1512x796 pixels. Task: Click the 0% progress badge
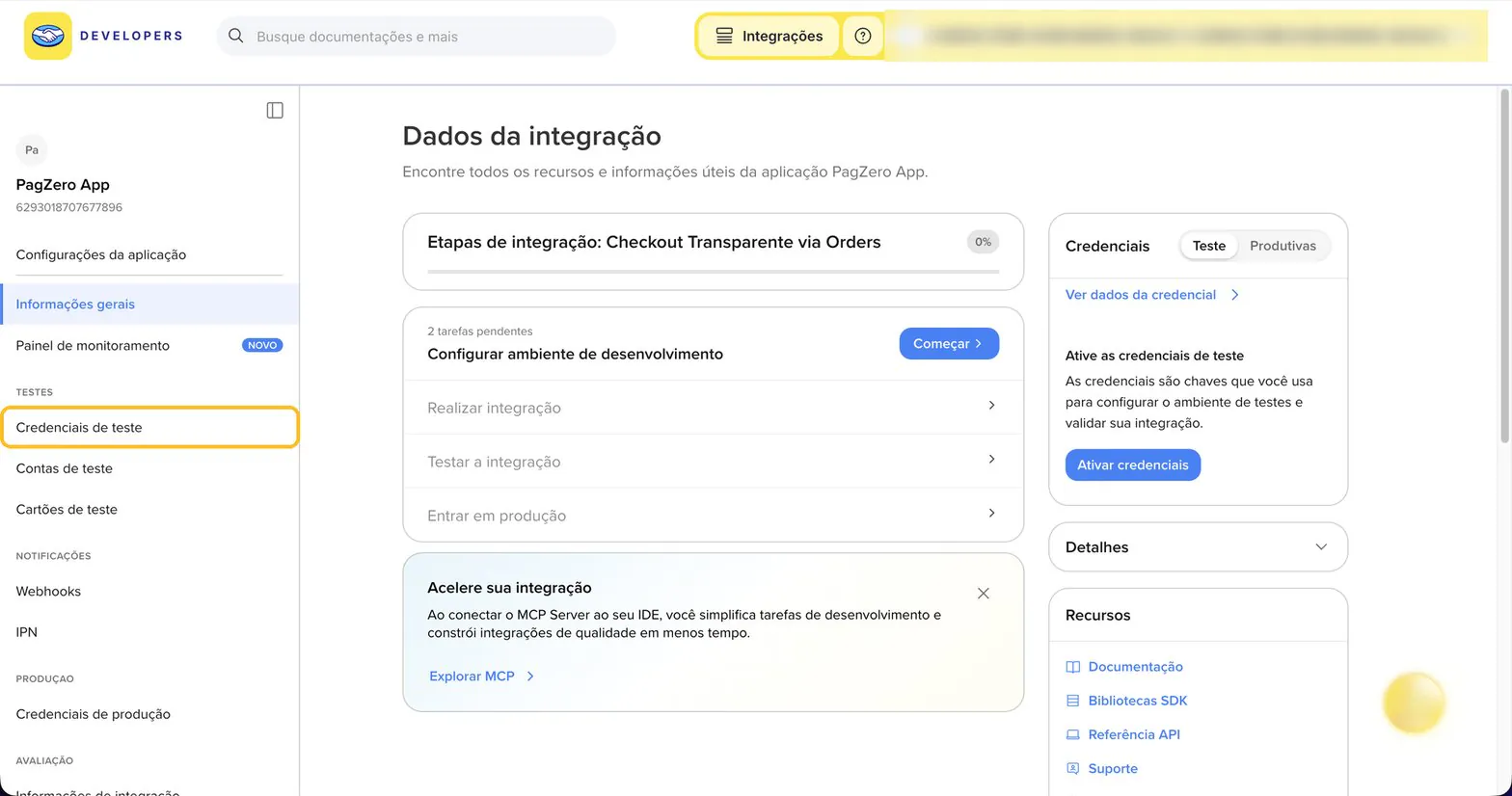click(983, 242)
